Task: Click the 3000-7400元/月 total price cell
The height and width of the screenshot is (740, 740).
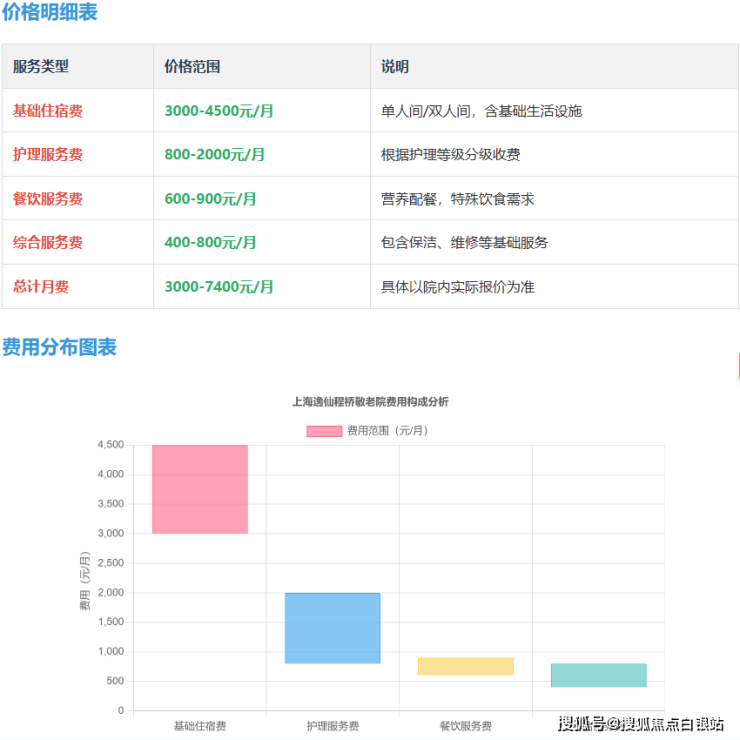Action: [x=219, y=287]
